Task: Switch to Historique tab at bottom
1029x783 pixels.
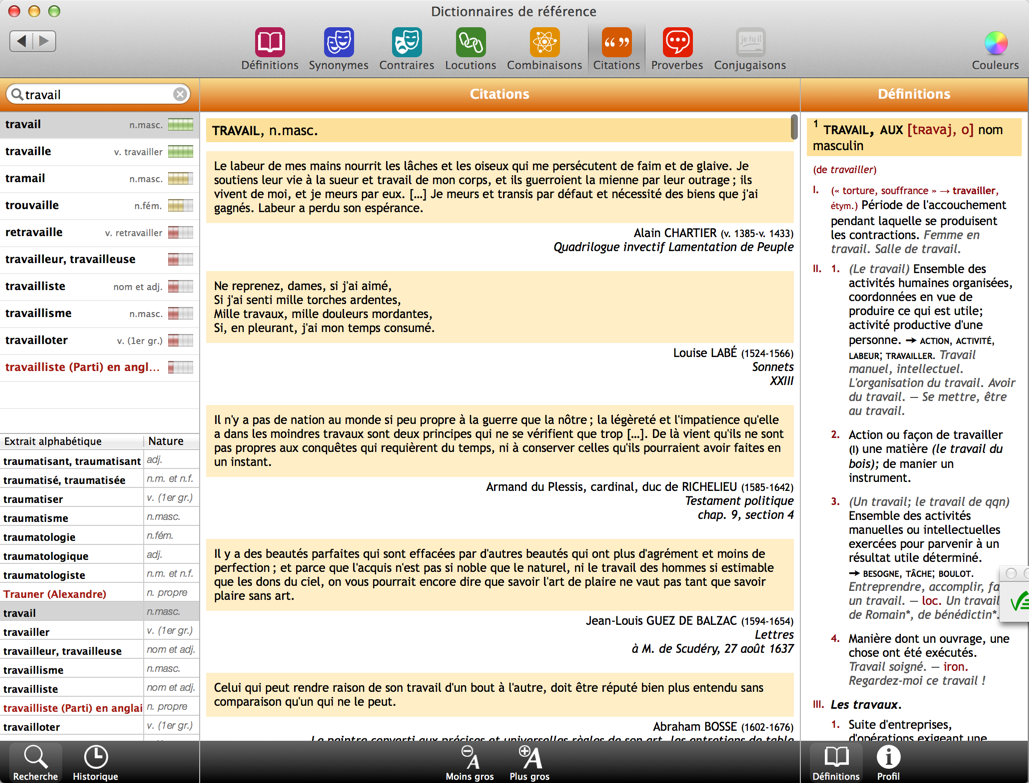Action: (95, 763)
